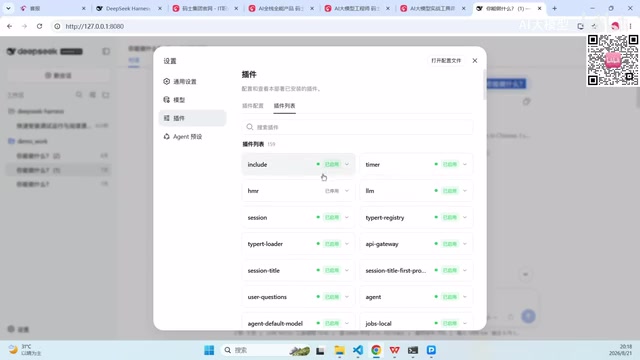
Task: Click the new conversation button in sidebar
Action: point(58,76)
